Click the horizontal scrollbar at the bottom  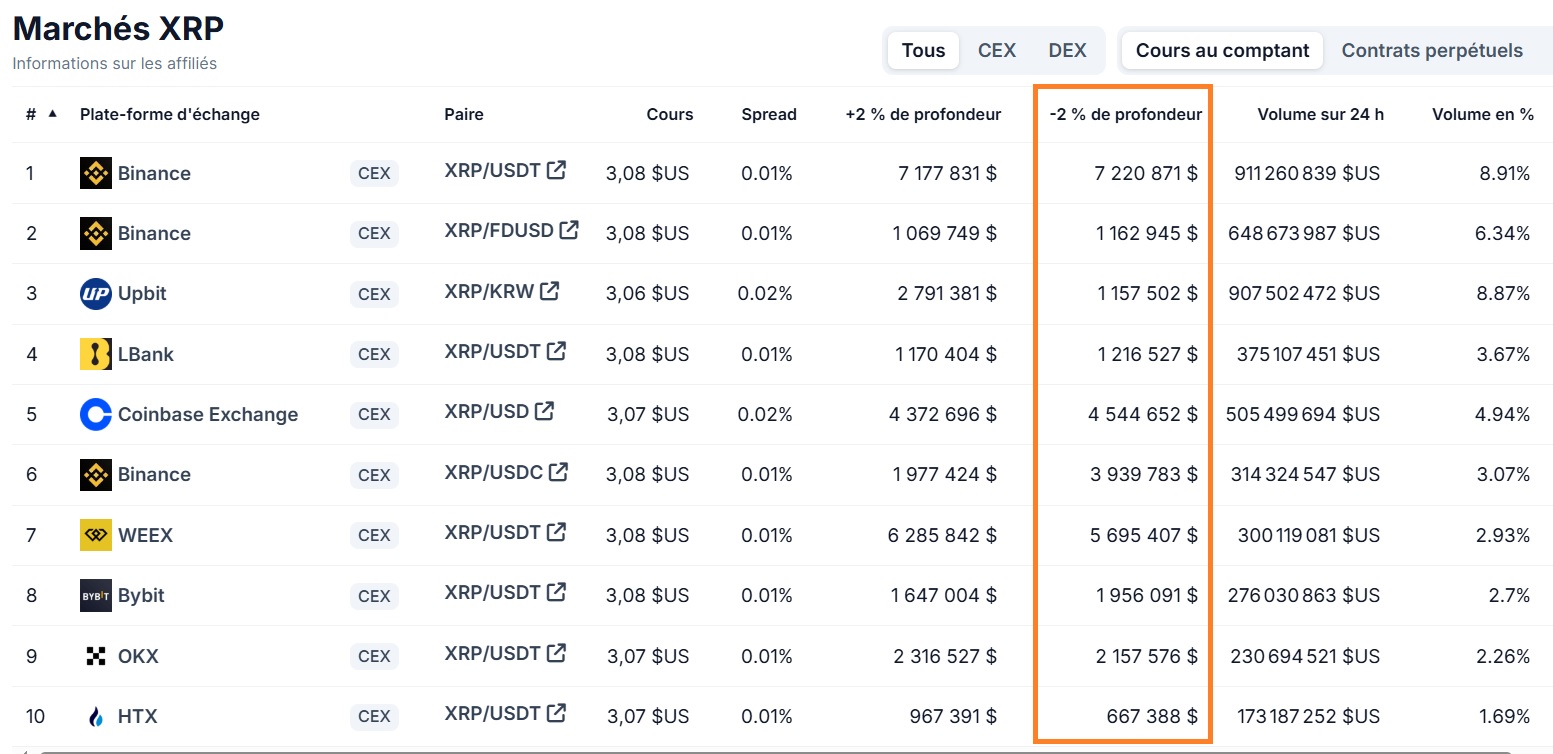coord(776,748)
